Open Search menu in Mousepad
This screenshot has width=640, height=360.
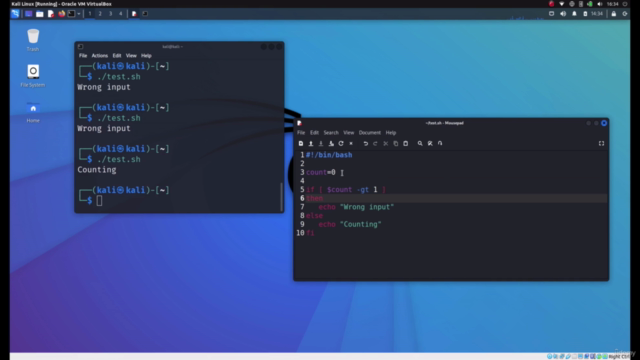(331, 133)
